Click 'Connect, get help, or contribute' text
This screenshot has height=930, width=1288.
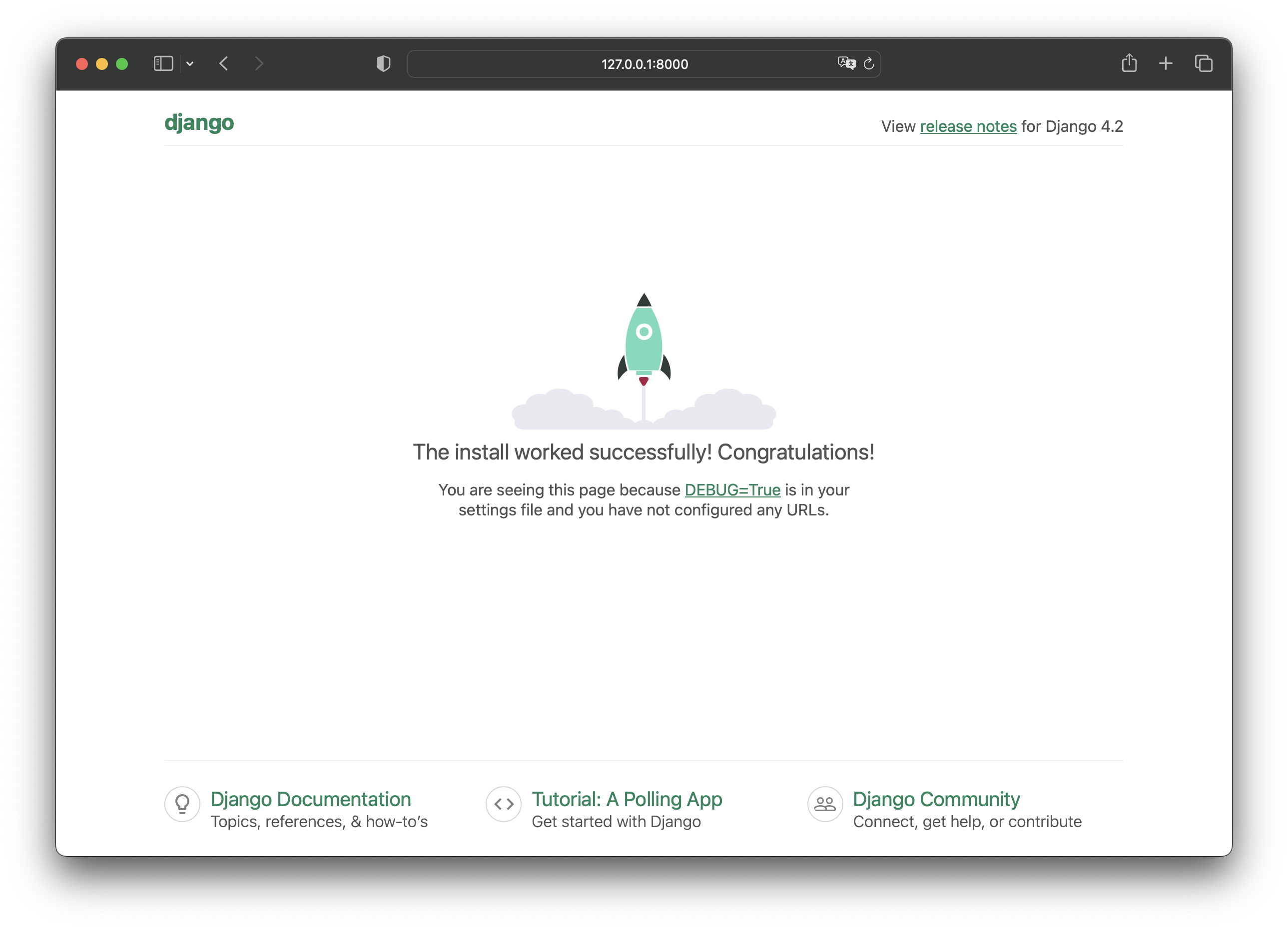click(x=967, y=822)
